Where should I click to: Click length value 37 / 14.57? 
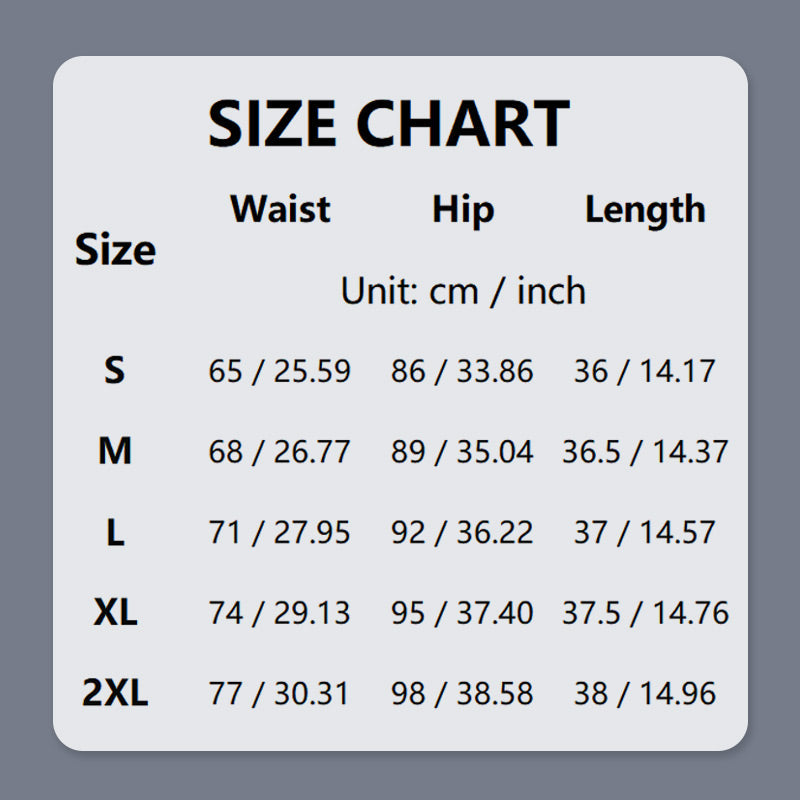645,532
